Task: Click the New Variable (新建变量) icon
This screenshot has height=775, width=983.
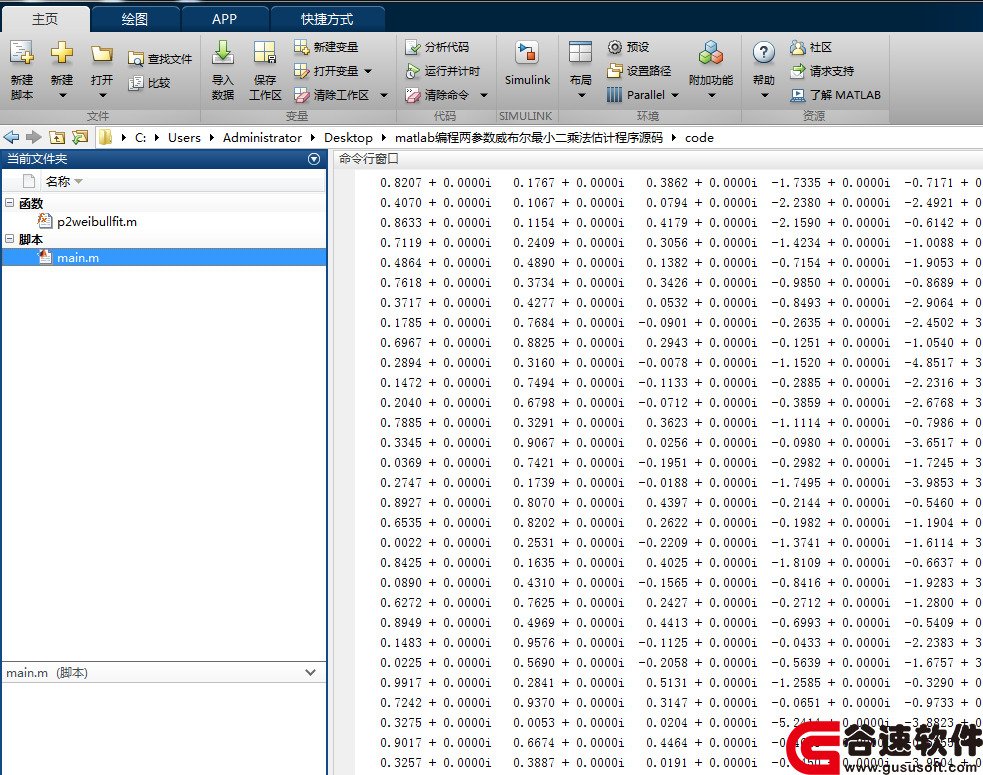Action: point(302,47)
